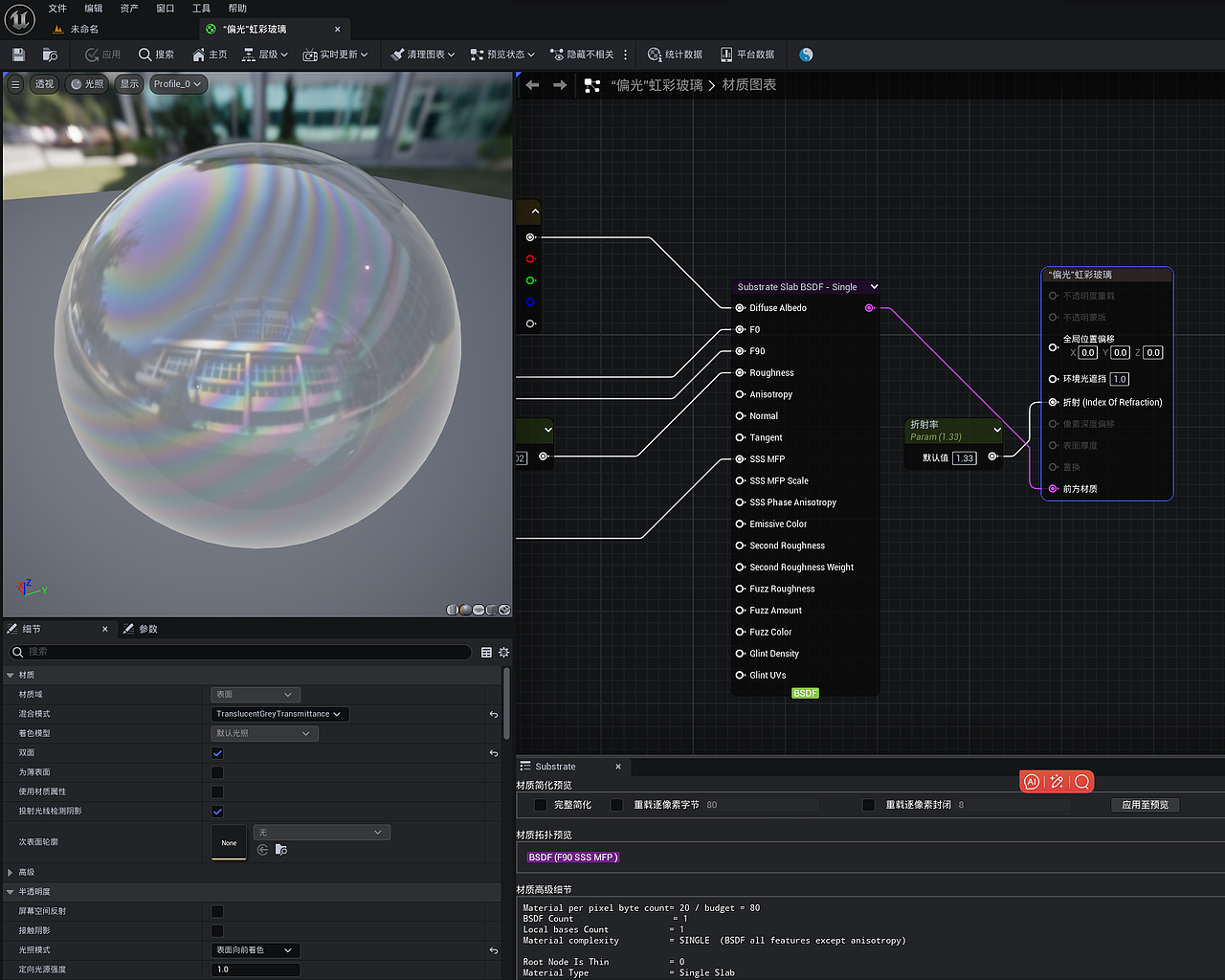Open the 次表面轮廓 asset dropdown
This screenshot has height=980, width=1225.
coord(322,833)
